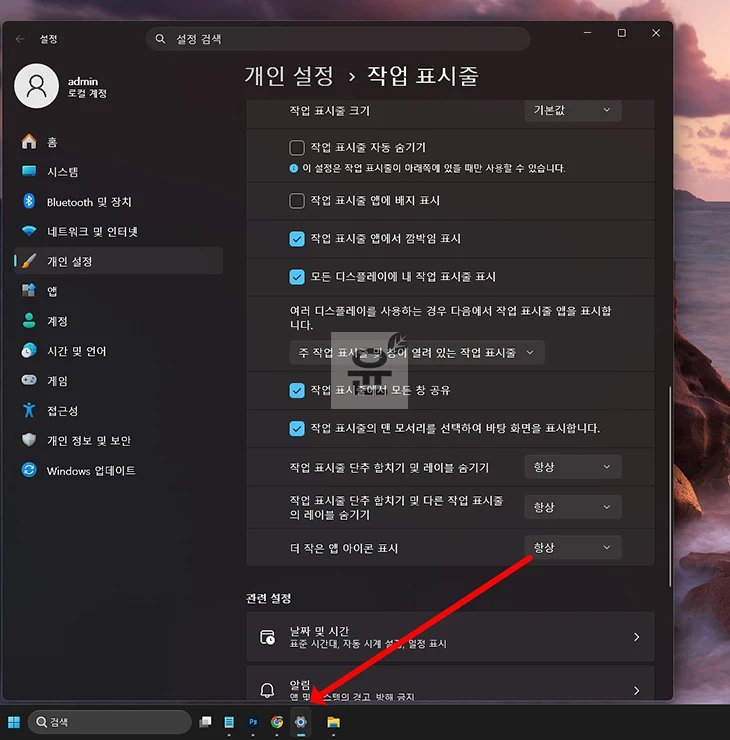This screenshot has width=730, height=740.
Task: Go to Bluetooth 및 장치 settings
Action: point(118,202)
